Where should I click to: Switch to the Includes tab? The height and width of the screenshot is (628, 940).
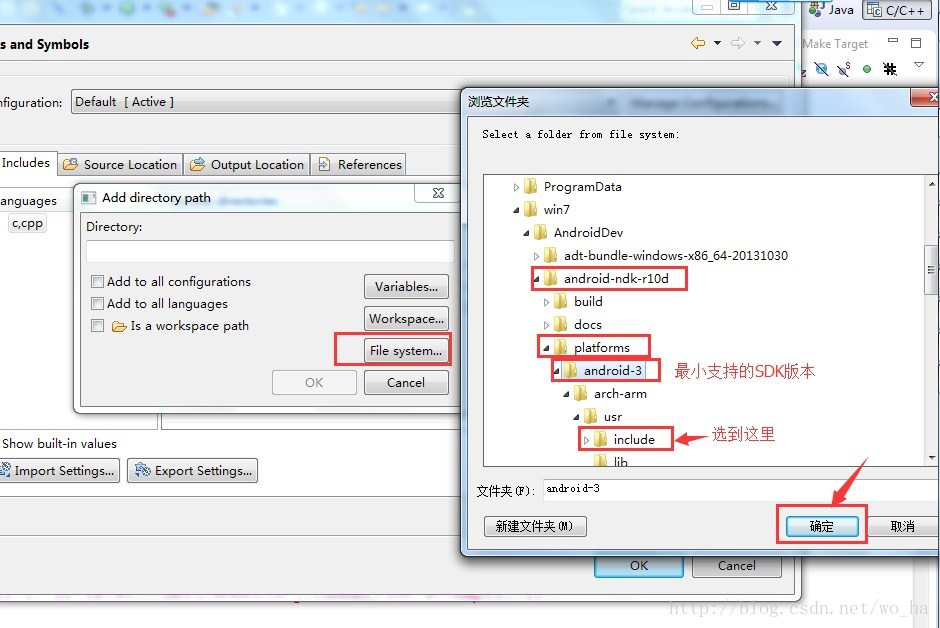click(26, 162)
